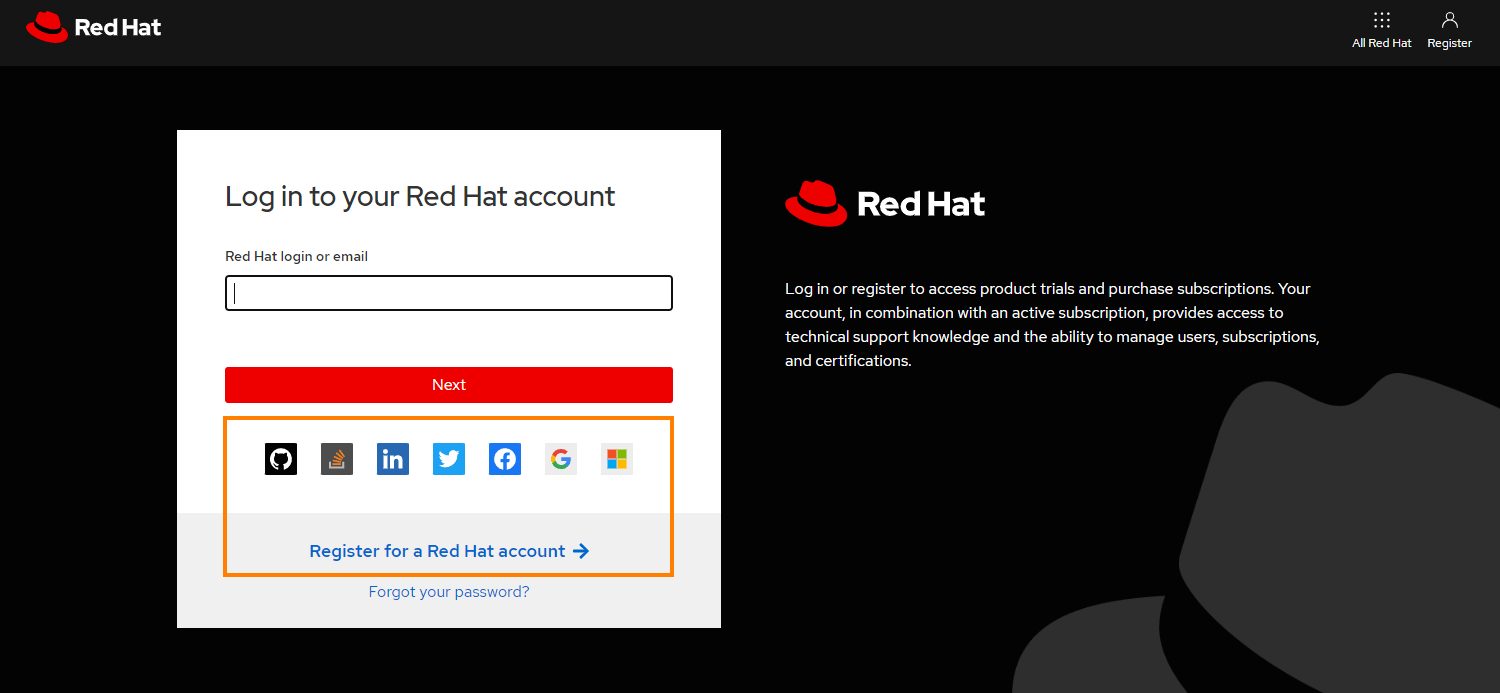1500x693 pixels.
Task: Sign in with the Stack Overflow icon
Action: (337, 459)
